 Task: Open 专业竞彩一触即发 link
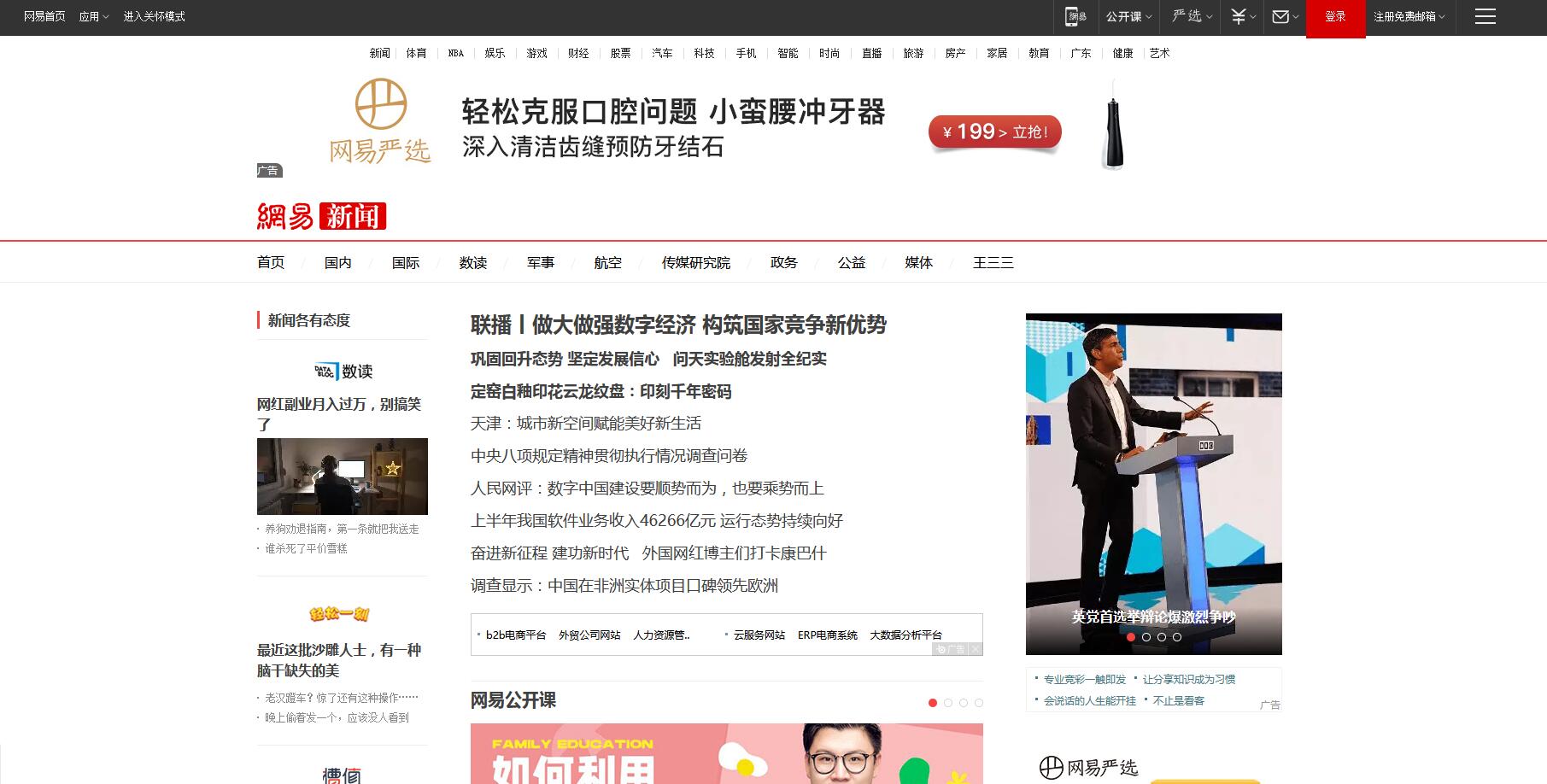(1085, 680)
